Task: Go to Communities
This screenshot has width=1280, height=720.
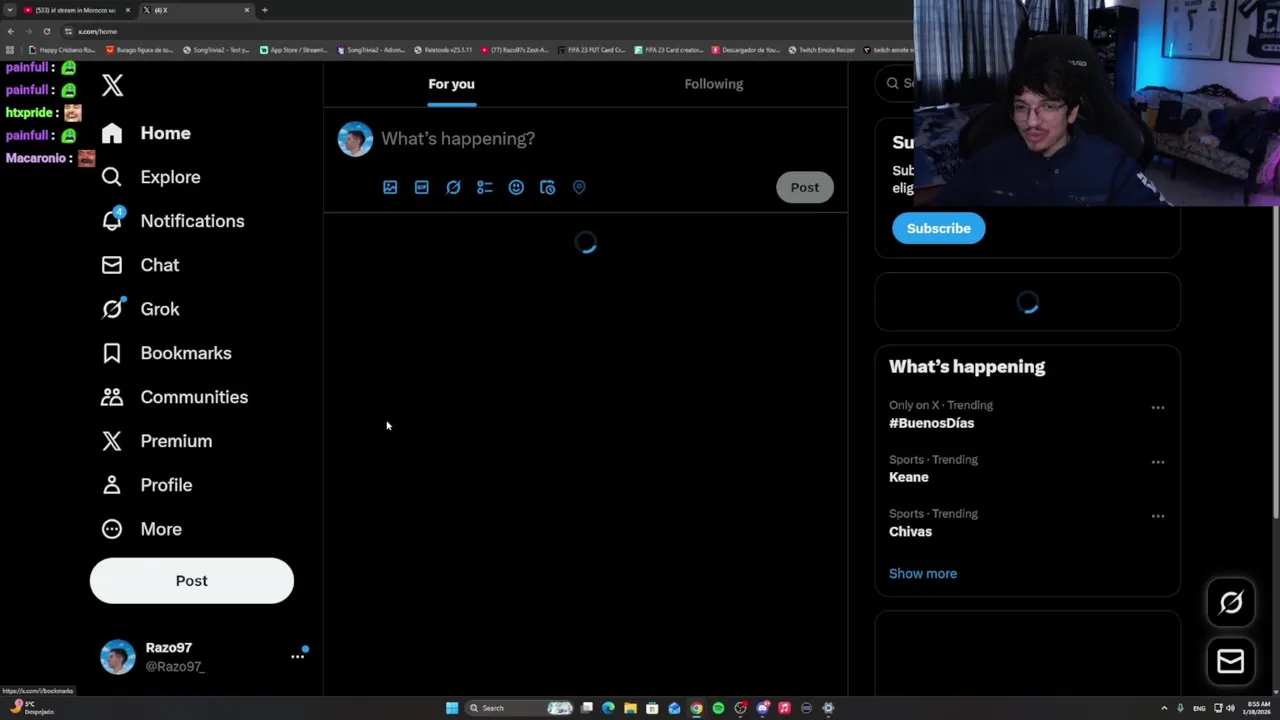Action: (x=174, y=397)
